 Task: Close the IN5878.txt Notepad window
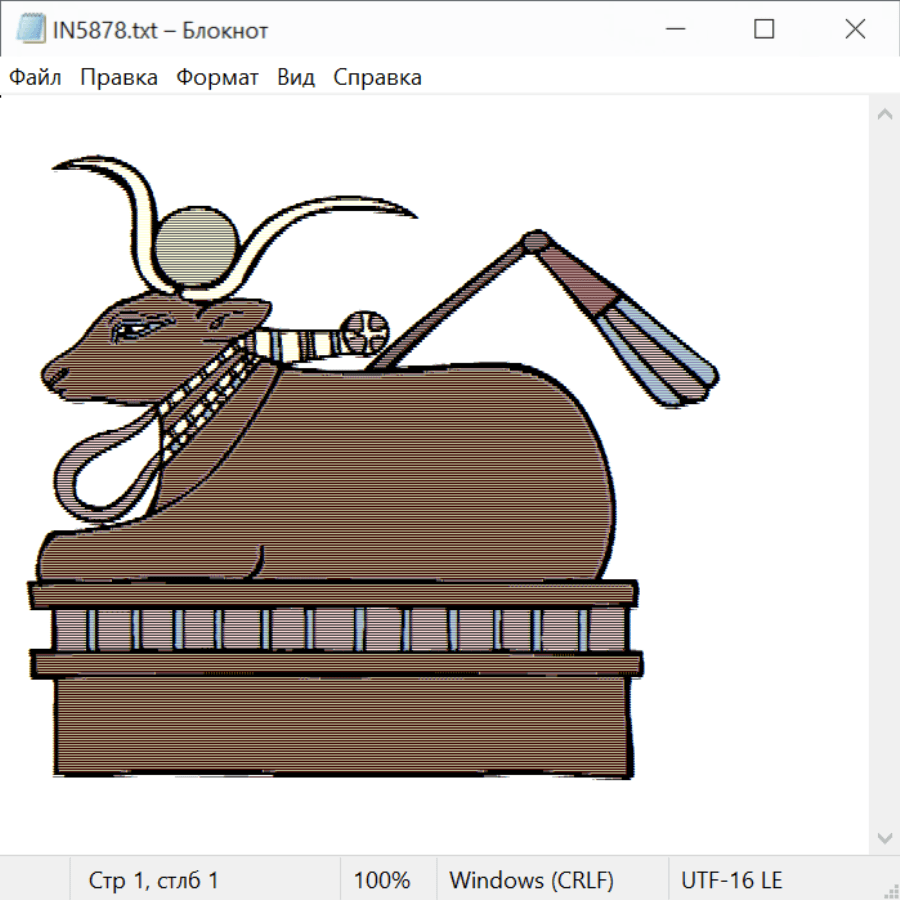[x=855, y=30]
